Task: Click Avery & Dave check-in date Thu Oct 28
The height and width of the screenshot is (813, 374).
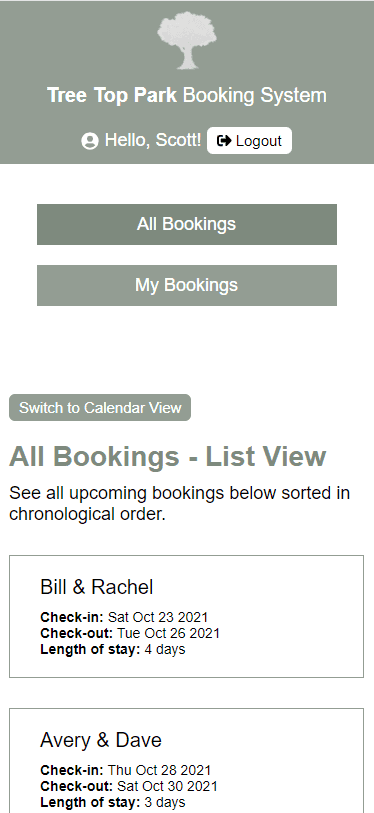Action: [159, 770]
